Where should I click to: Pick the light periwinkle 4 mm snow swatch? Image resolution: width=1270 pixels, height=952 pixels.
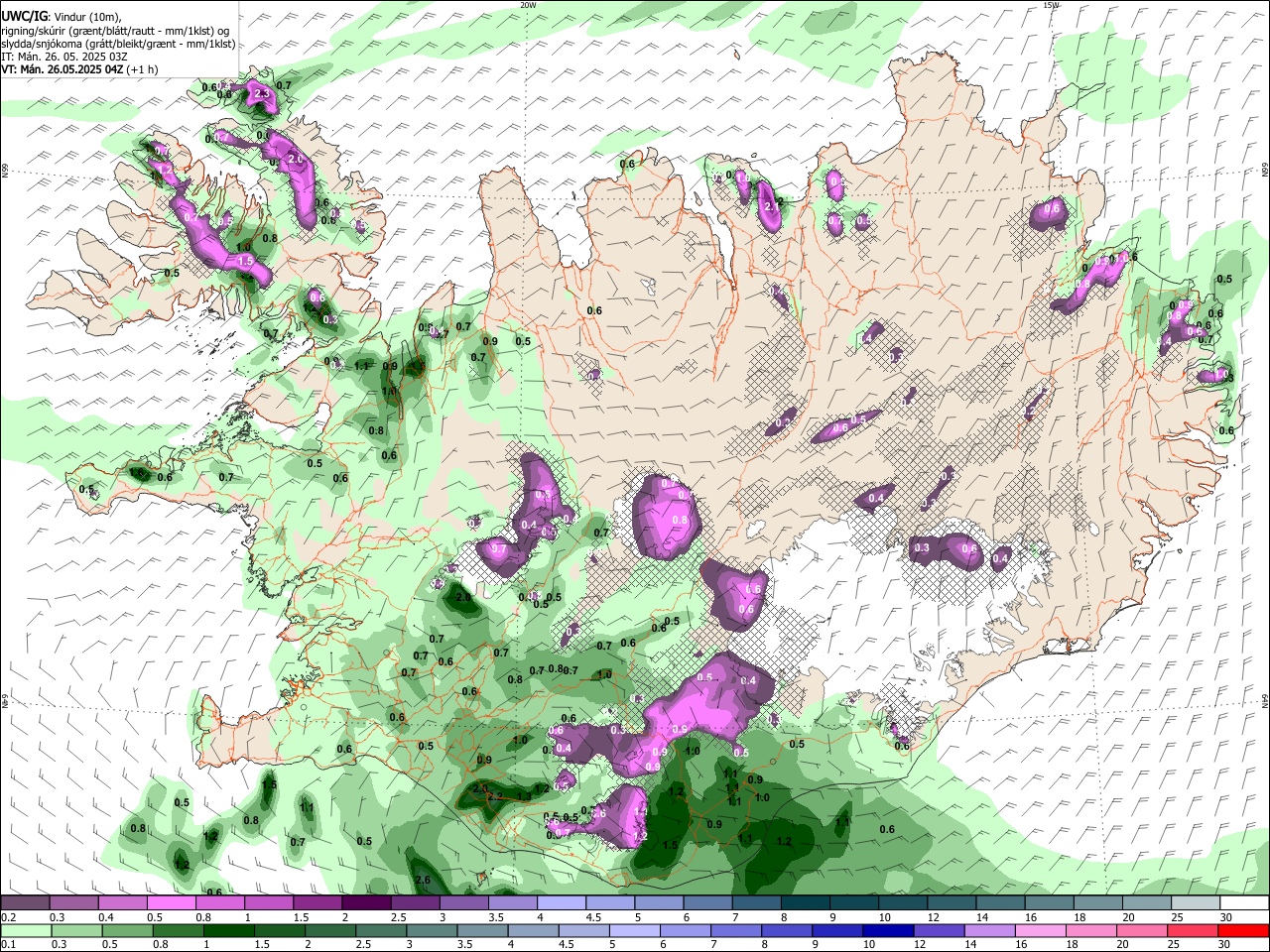click(561, 903)
